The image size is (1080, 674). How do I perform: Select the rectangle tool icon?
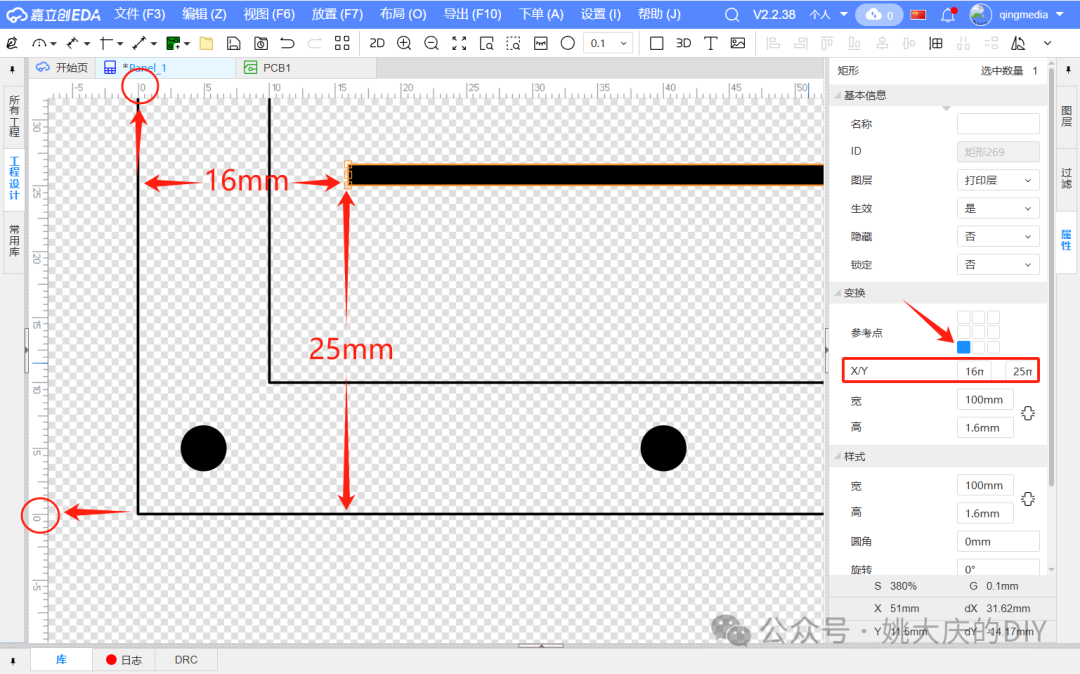point(656,43)
